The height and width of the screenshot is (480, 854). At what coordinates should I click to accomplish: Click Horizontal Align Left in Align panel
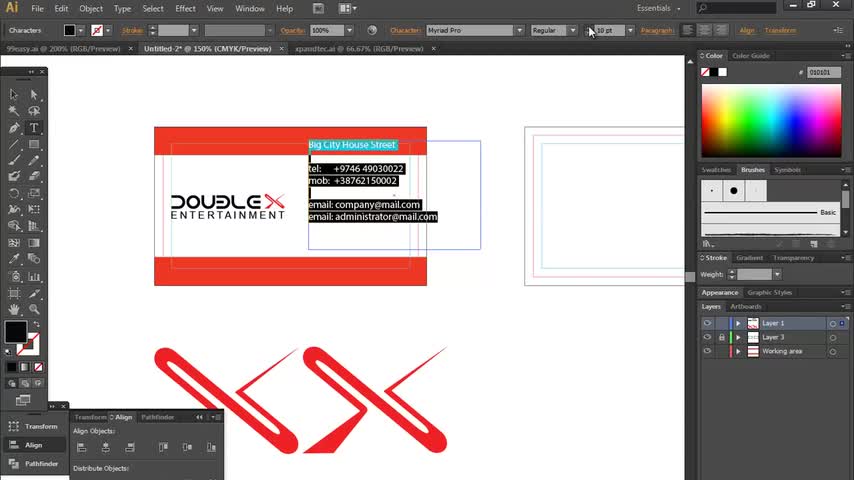coord(82,447)
